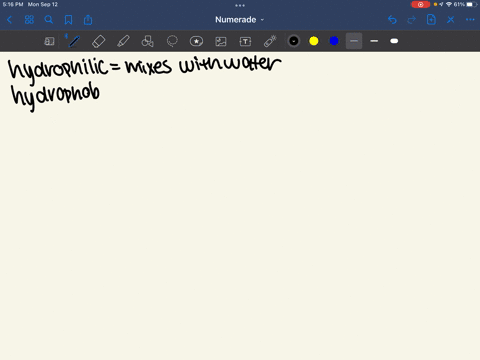The image size is (480, 360).
Task: Select the Shapes tool
Action: (147, 41)
